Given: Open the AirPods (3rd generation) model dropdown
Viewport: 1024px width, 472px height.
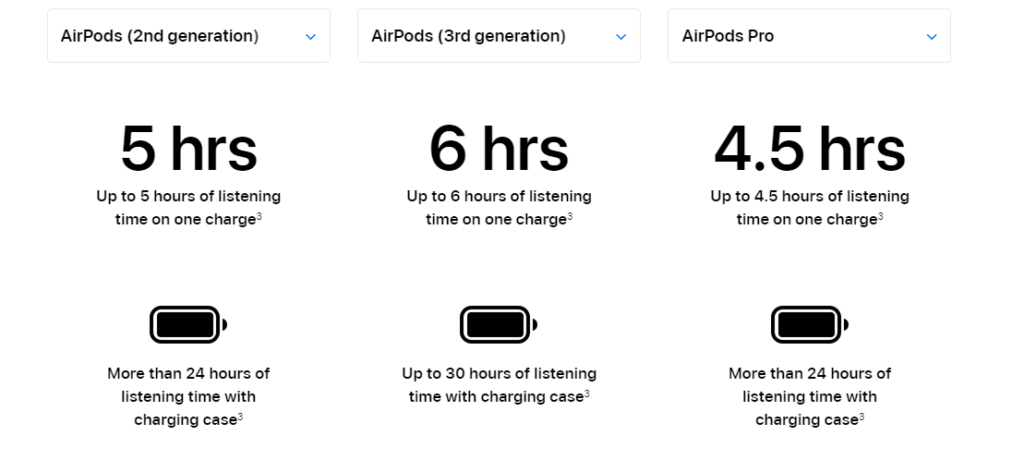Looking at the screenshot, I should (499, 36).
